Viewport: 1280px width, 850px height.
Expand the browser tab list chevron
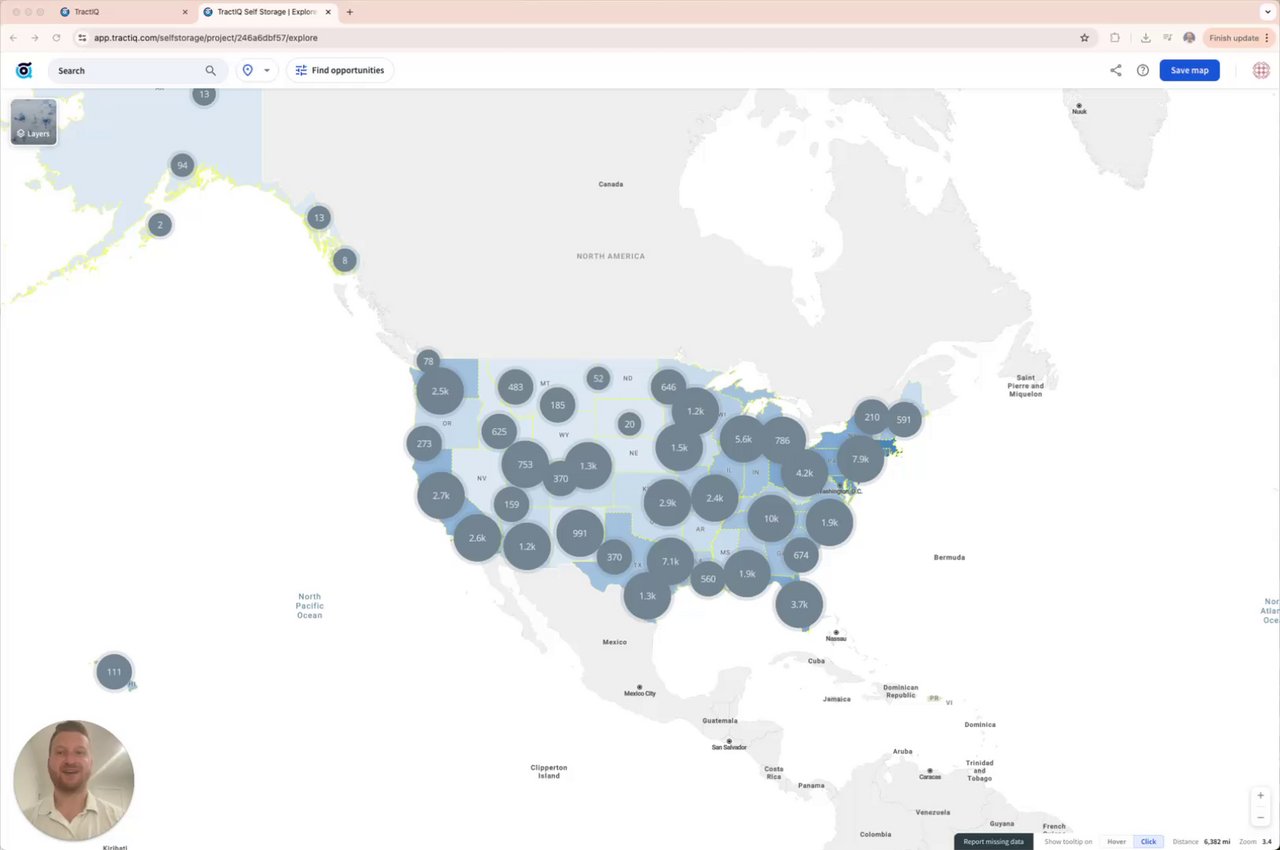click(x=1267, y=12)
